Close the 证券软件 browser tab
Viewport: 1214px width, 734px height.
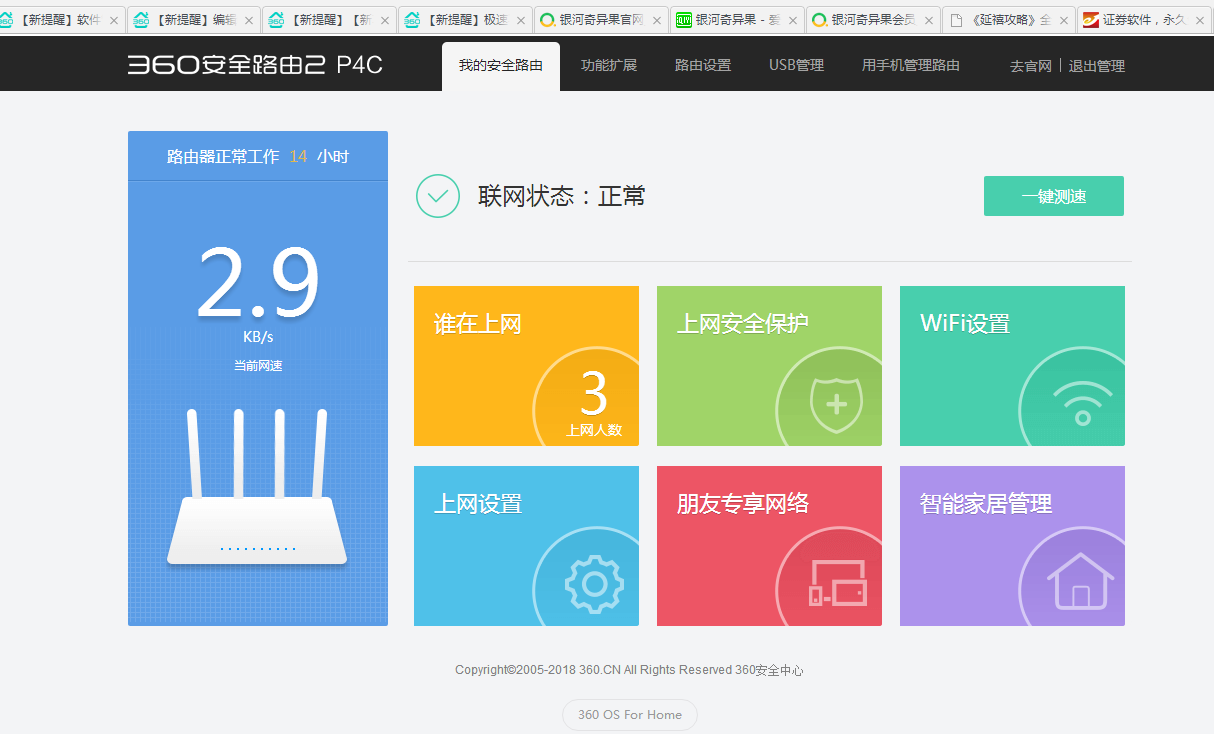coord(1199,20)
